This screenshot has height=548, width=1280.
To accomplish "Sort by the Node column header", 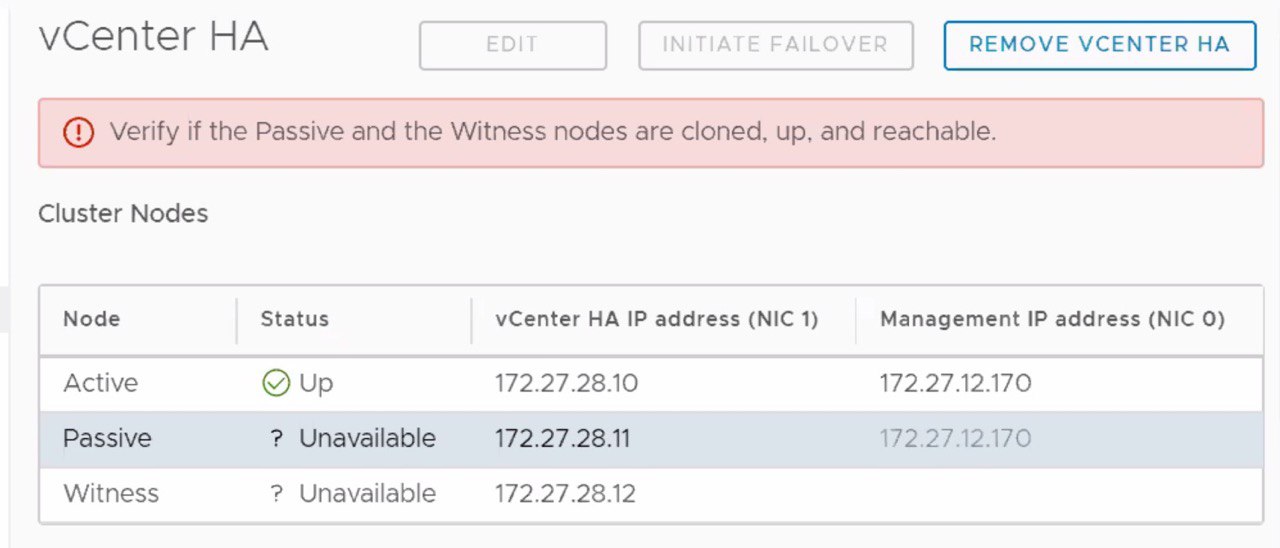I will point(91,319).
